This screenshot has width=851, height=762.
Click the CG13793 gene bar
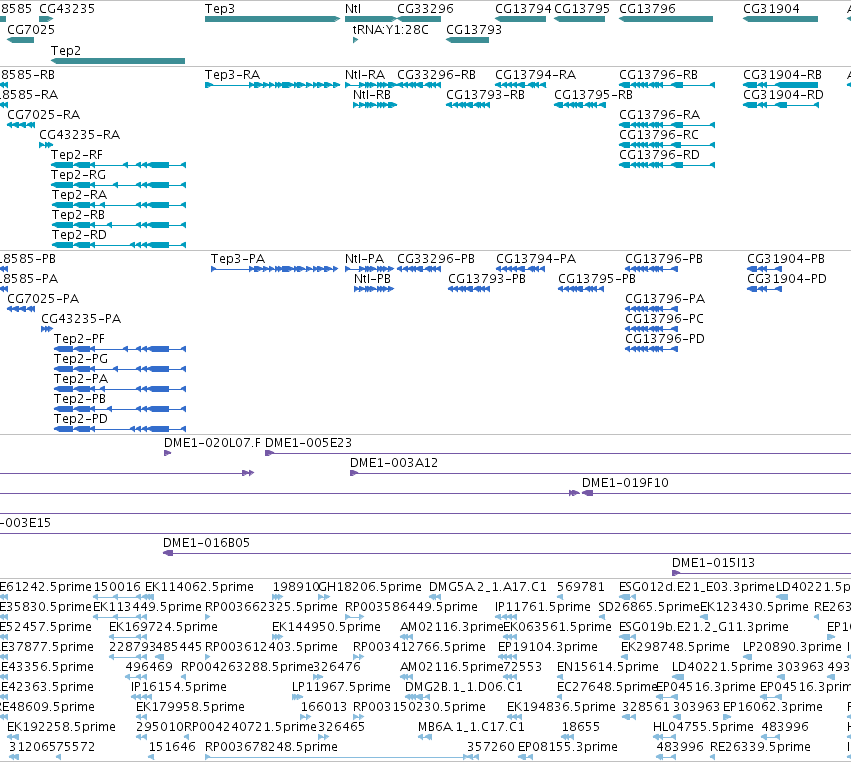pos(467,40)
